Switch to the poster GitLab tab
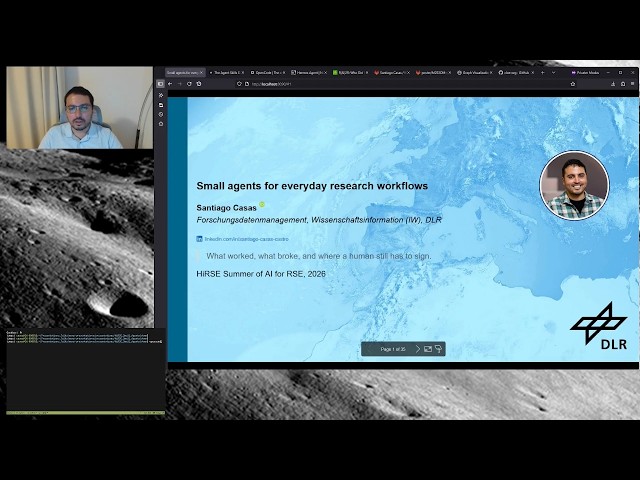 (x=433, y=73)
